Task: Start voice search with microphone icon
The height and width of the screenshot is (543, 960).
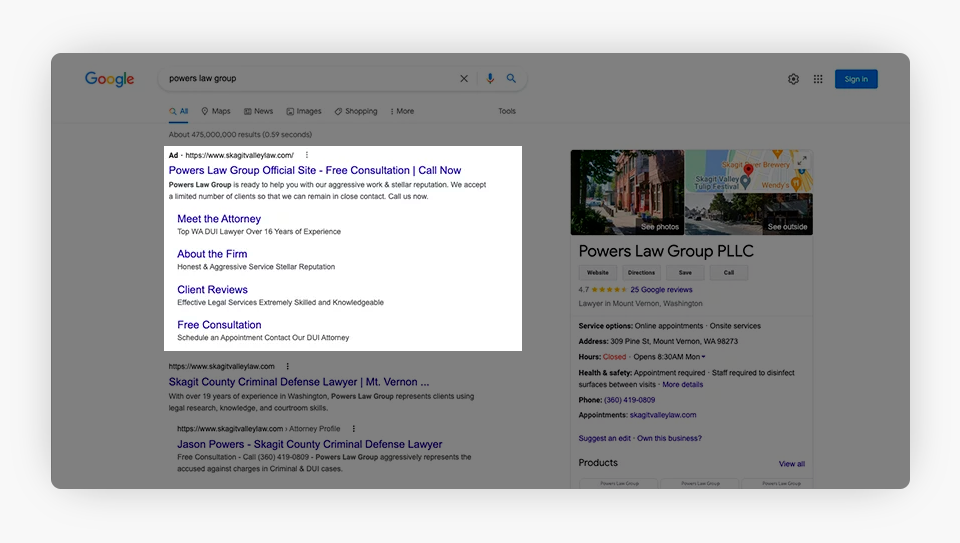Action: [490, 79]
